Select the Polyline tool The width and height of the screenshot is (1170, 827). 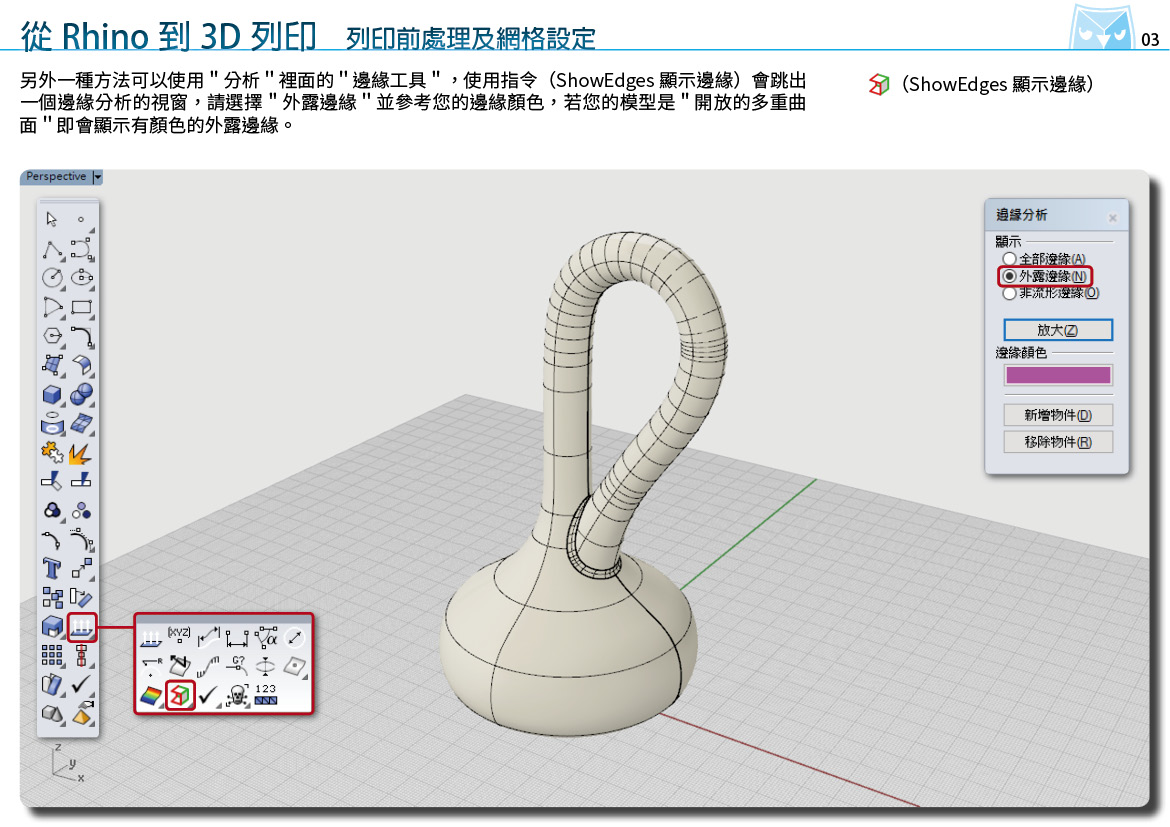(52, 250)
